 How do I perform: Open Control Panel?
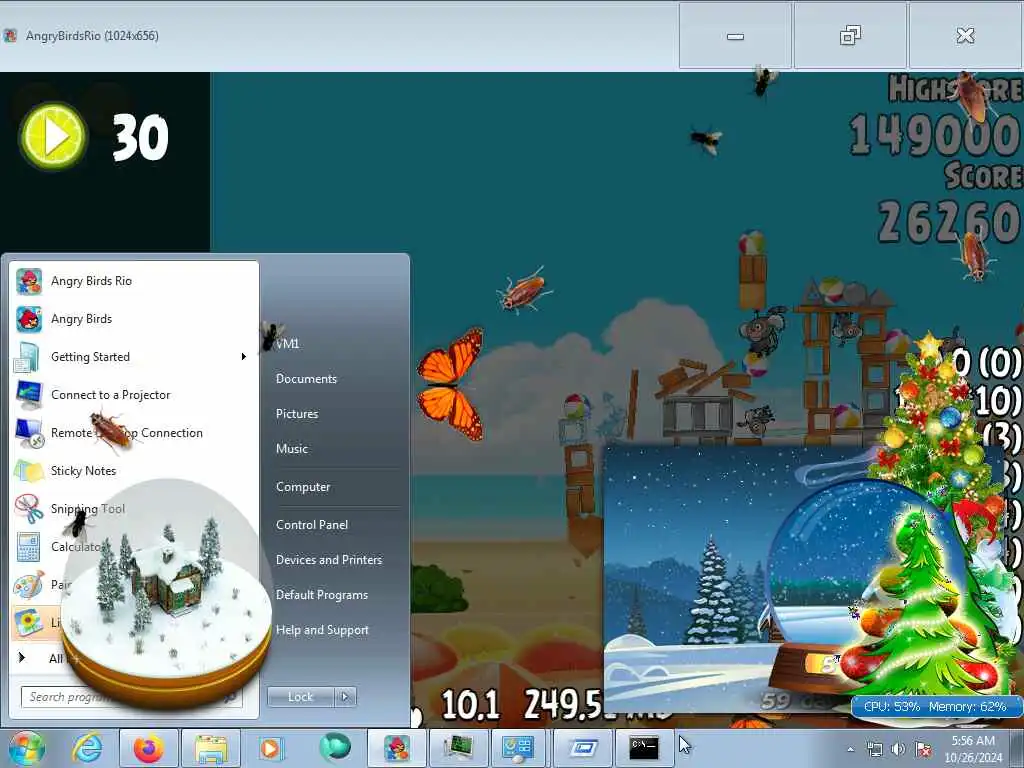pos(312,525)
